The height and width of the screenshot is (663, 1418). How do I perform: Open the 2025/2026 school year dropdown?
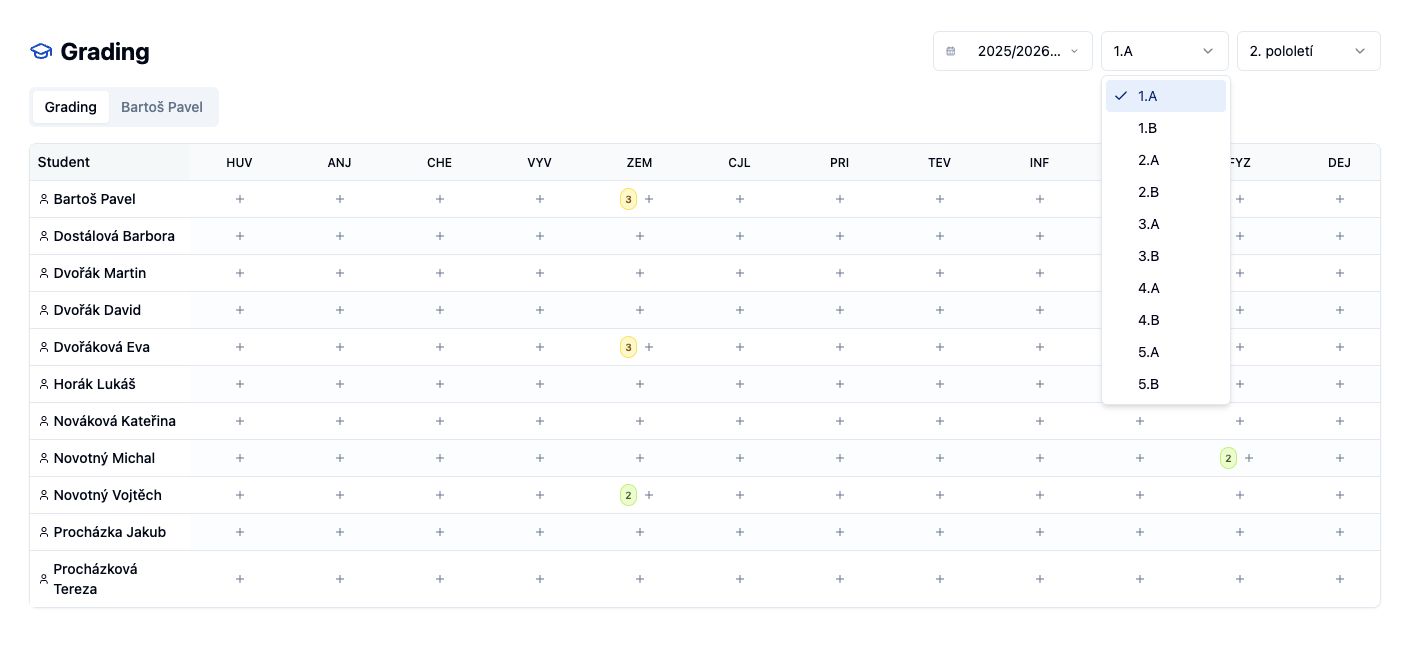(x=1013, y=51)
